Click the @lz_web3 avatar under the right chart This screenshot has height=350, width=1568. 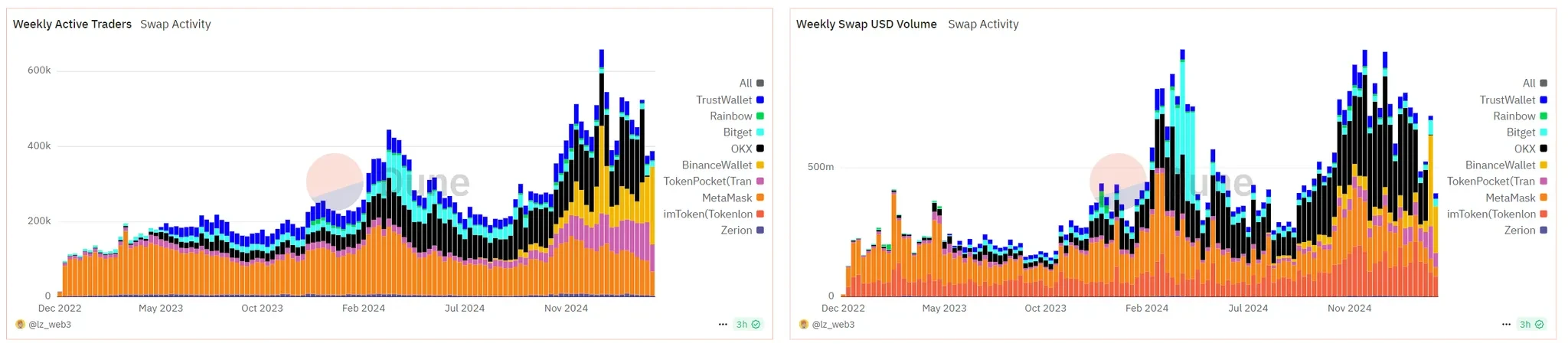[804, 325]
